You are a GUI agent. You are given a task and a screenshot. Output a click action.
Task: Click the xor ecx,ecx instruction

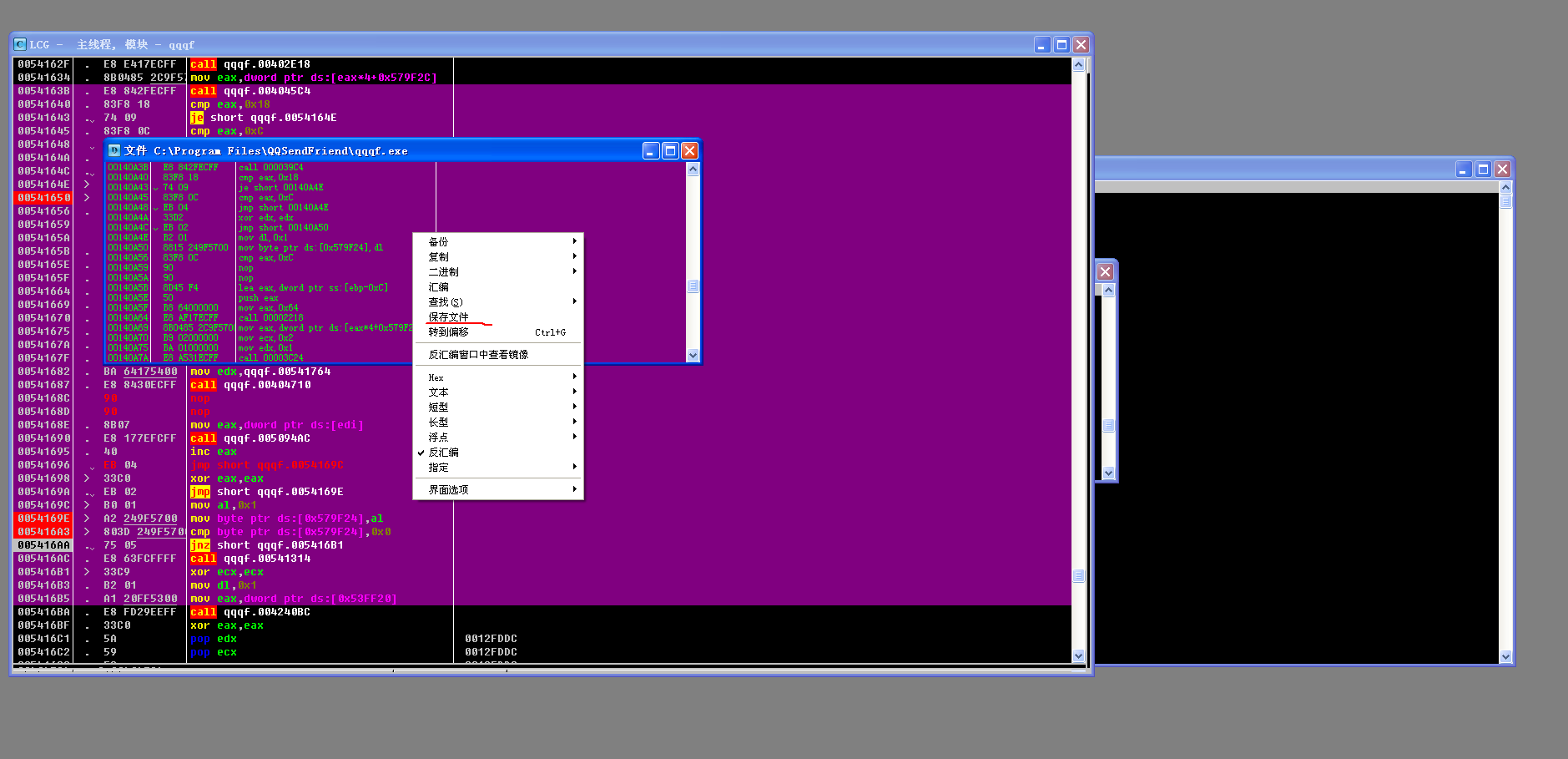[227, 572]
